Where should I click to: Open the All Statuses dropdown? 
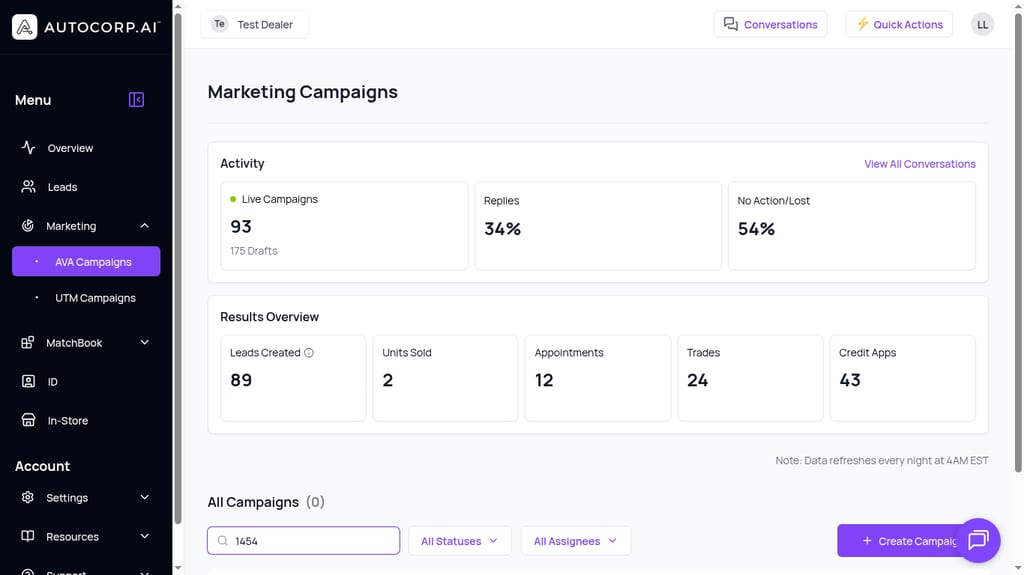(460, 540)
